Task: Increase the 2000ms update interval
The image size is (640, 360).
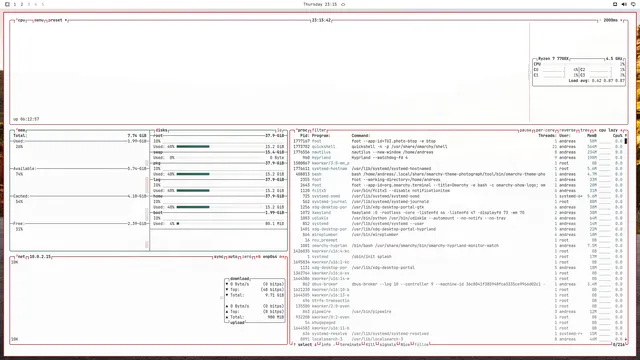Action: (621, 20)
